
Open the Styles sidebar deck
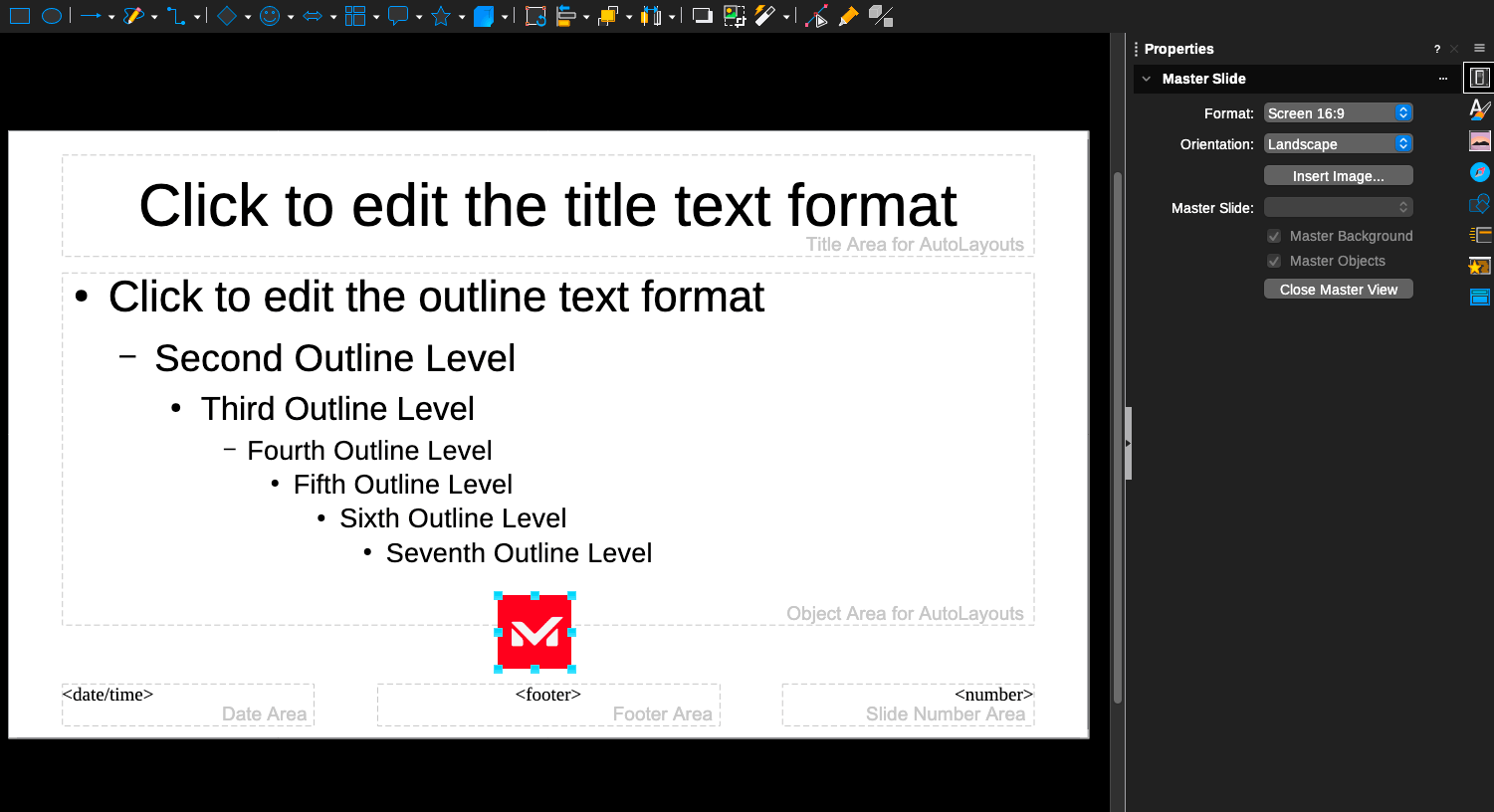[x=1480, y=109]
